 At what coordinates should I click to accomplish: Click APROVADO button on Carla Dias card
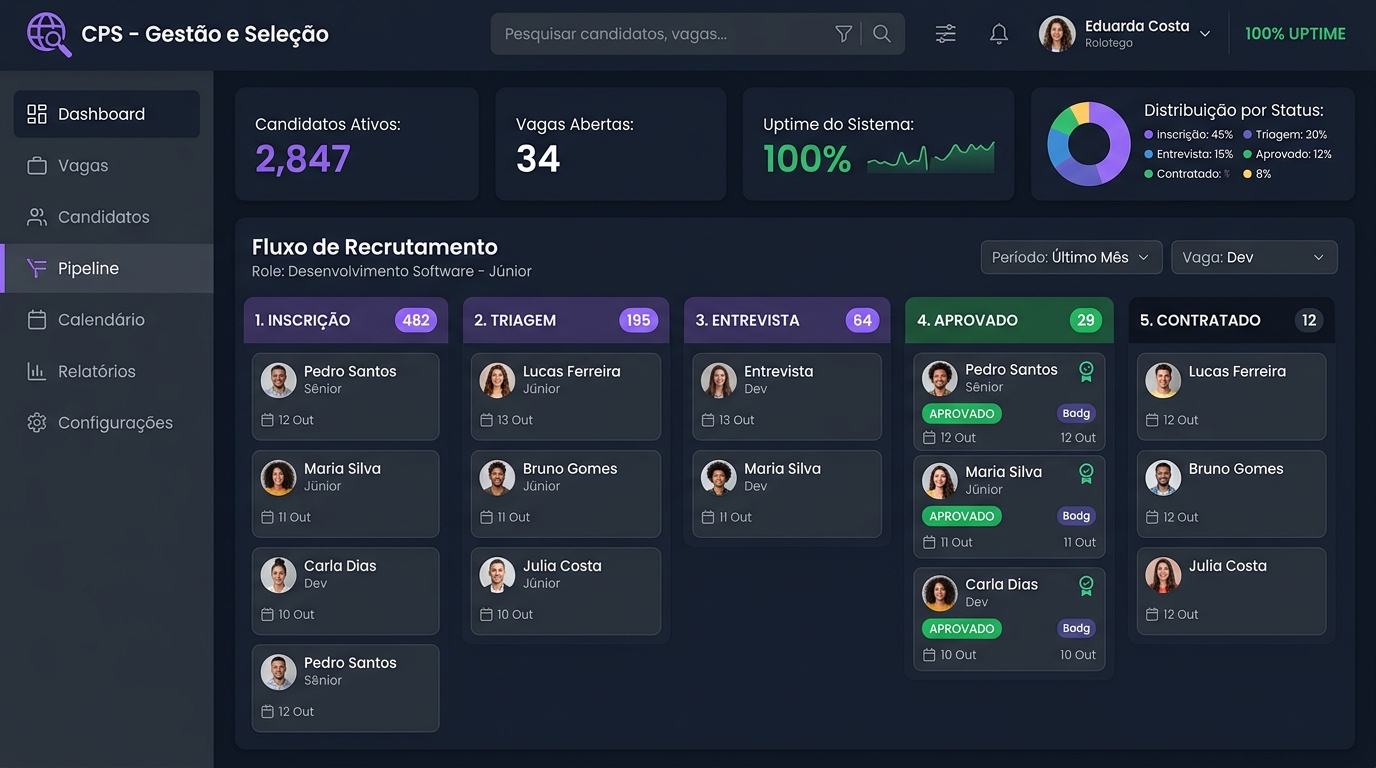coord(961,628)
